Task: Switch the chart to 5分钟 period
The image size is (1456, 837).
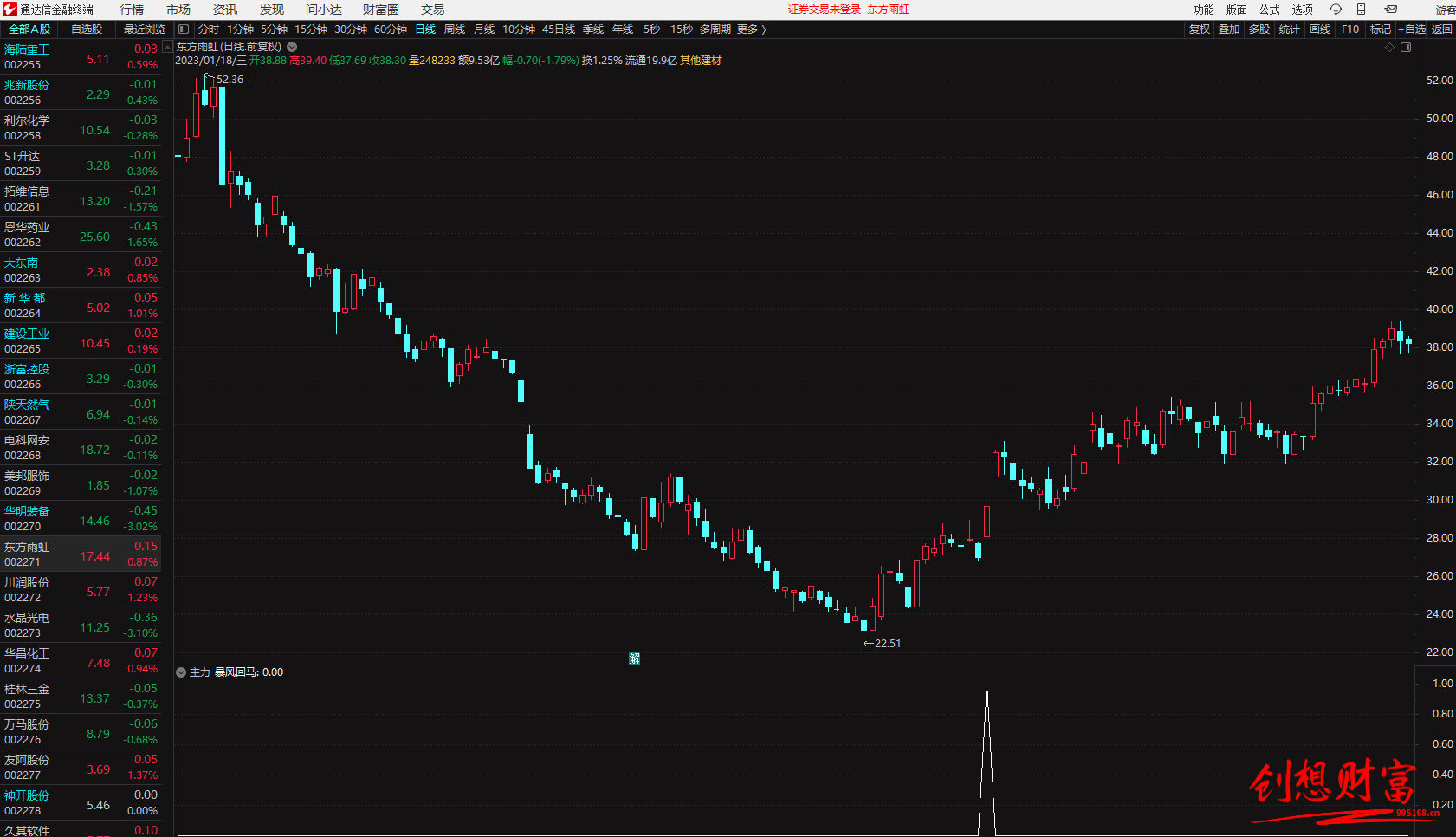Action: click(274, 29)
